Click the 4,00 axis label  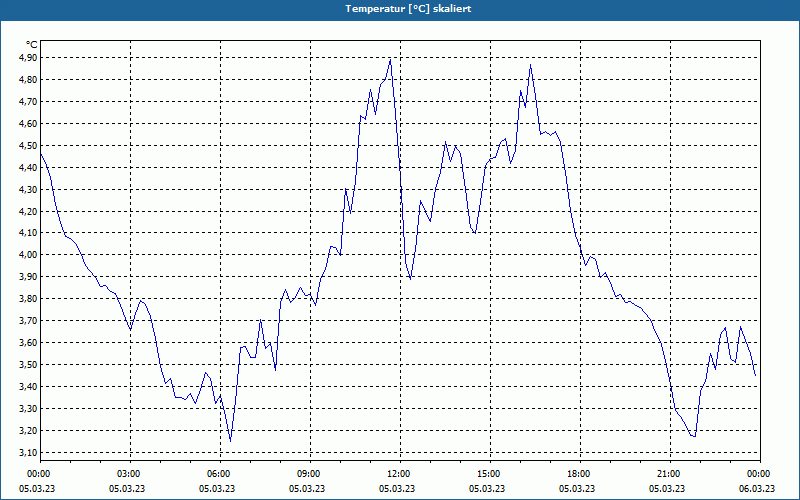click(x=29, y=255)
